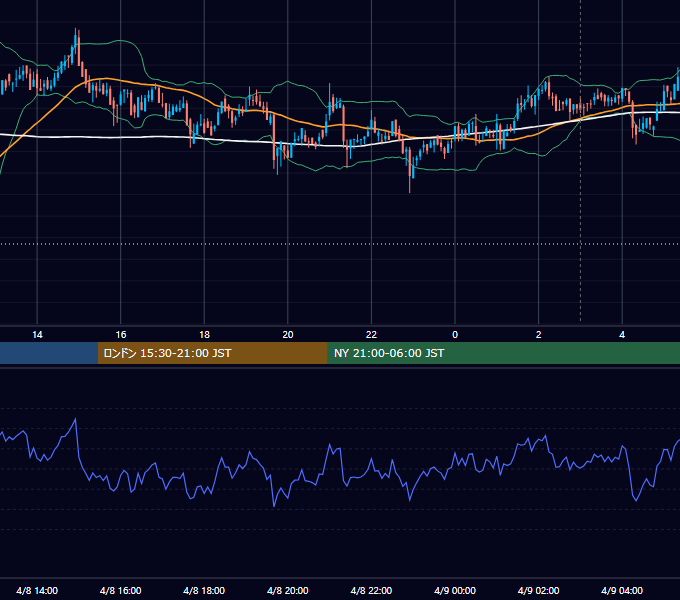Click the 4/8 22:00 label on indicator axis
The image size is (680, 600).
coord(371,590)
